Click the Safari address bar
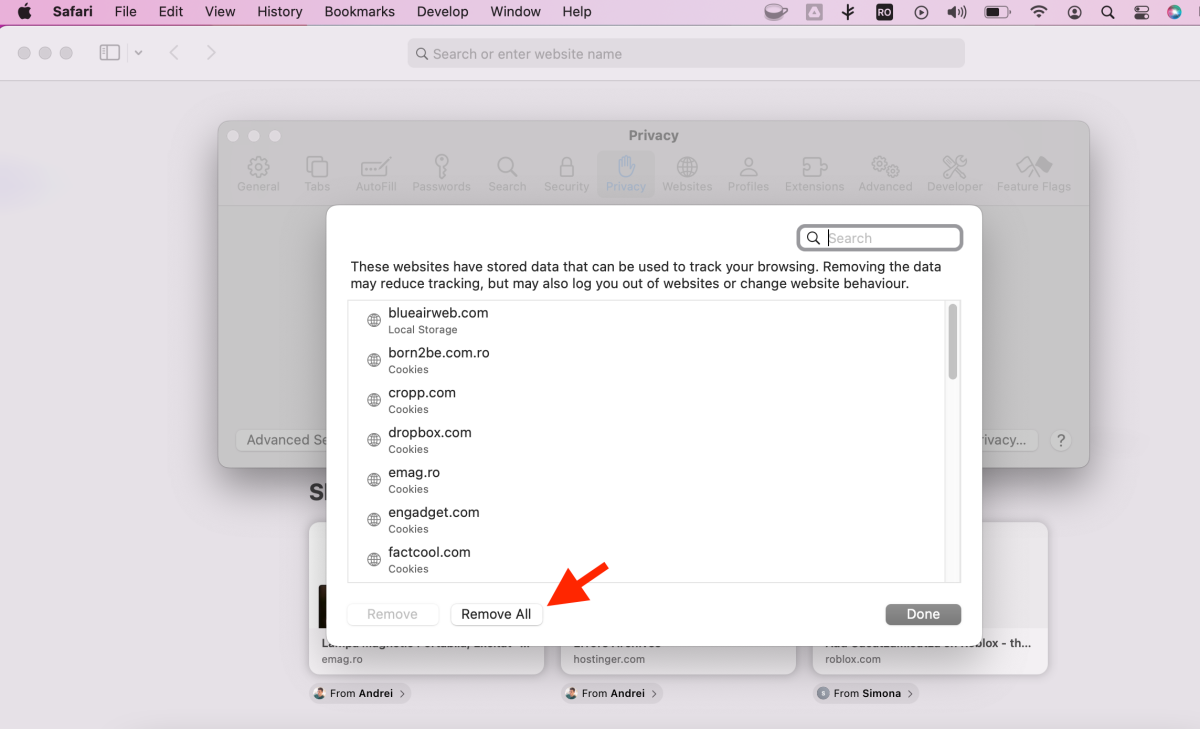Viewport: 1200px width, 729px height. (x=686, y=54)
